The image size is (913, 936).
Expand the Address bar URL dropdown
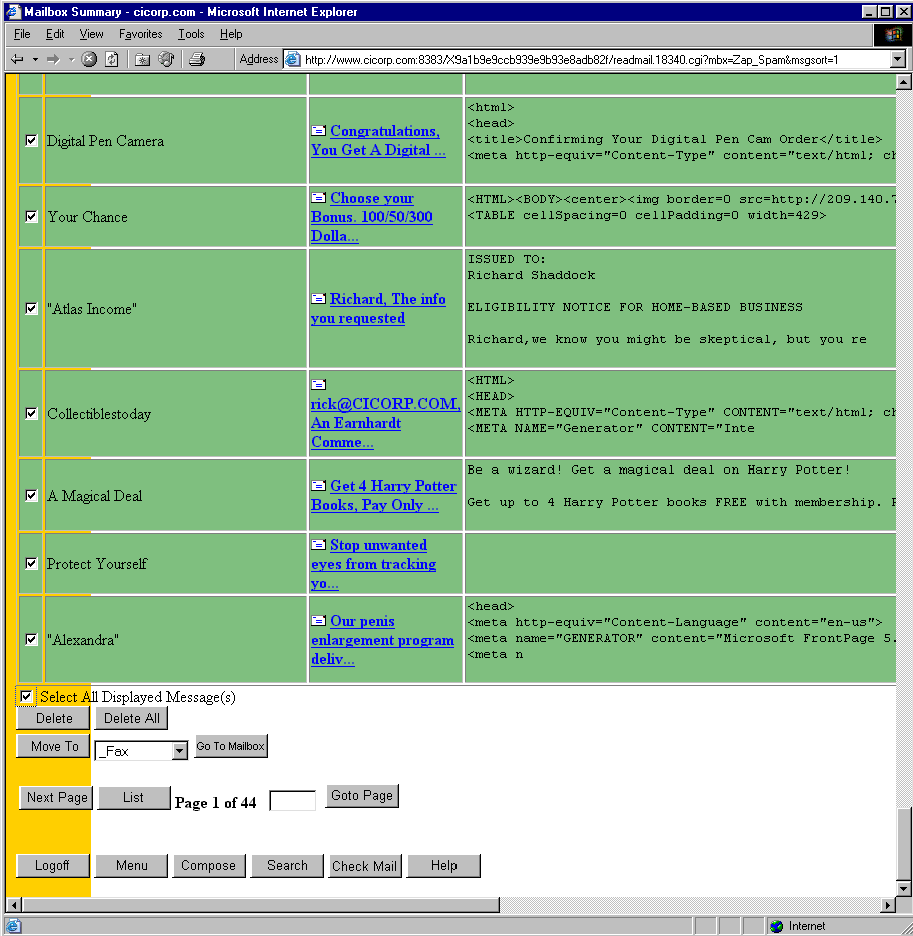point(897,59)
